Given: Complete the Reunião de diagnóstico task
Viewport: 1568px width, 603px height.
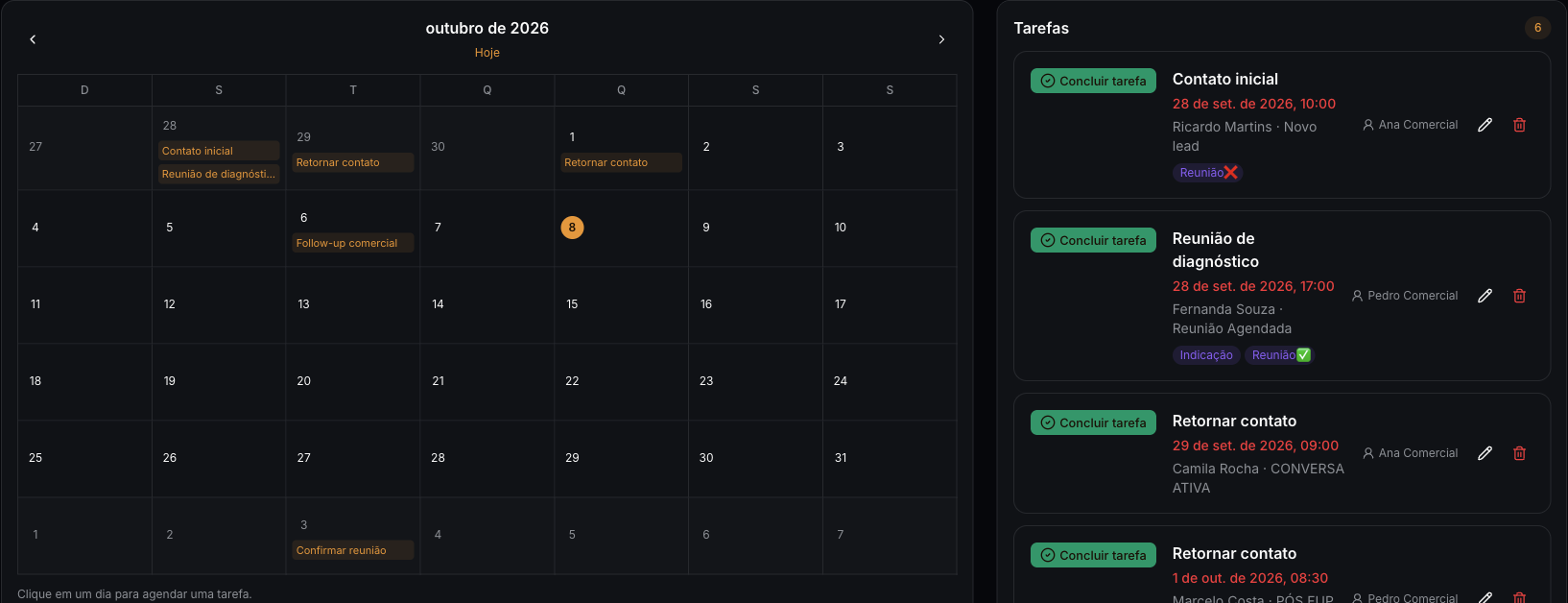Looking at the screenshot, I should [x=1093, y=240].
